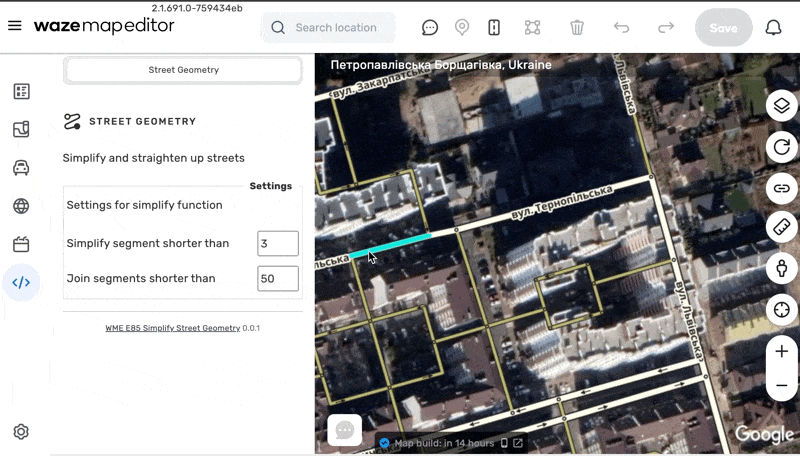
Task: Center map on my location
Action: [x=781, y=310]
